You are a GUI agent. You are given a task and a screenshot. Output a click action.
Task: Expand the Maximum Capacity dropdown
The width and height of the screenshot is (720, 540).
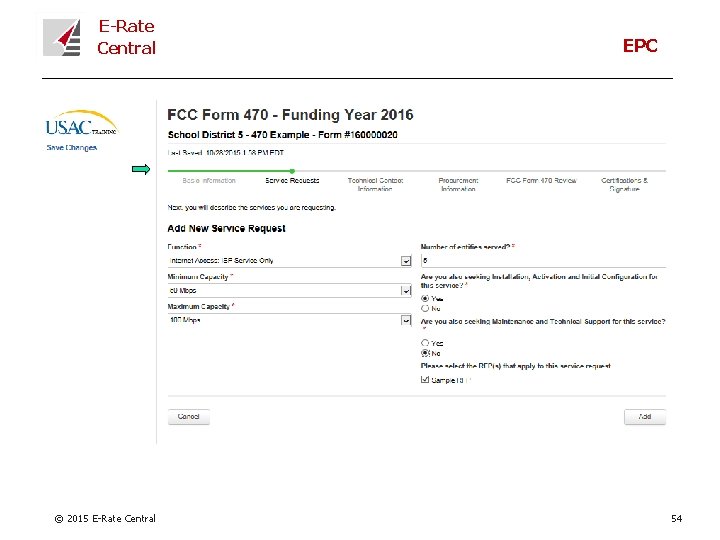tap(406, 321)
